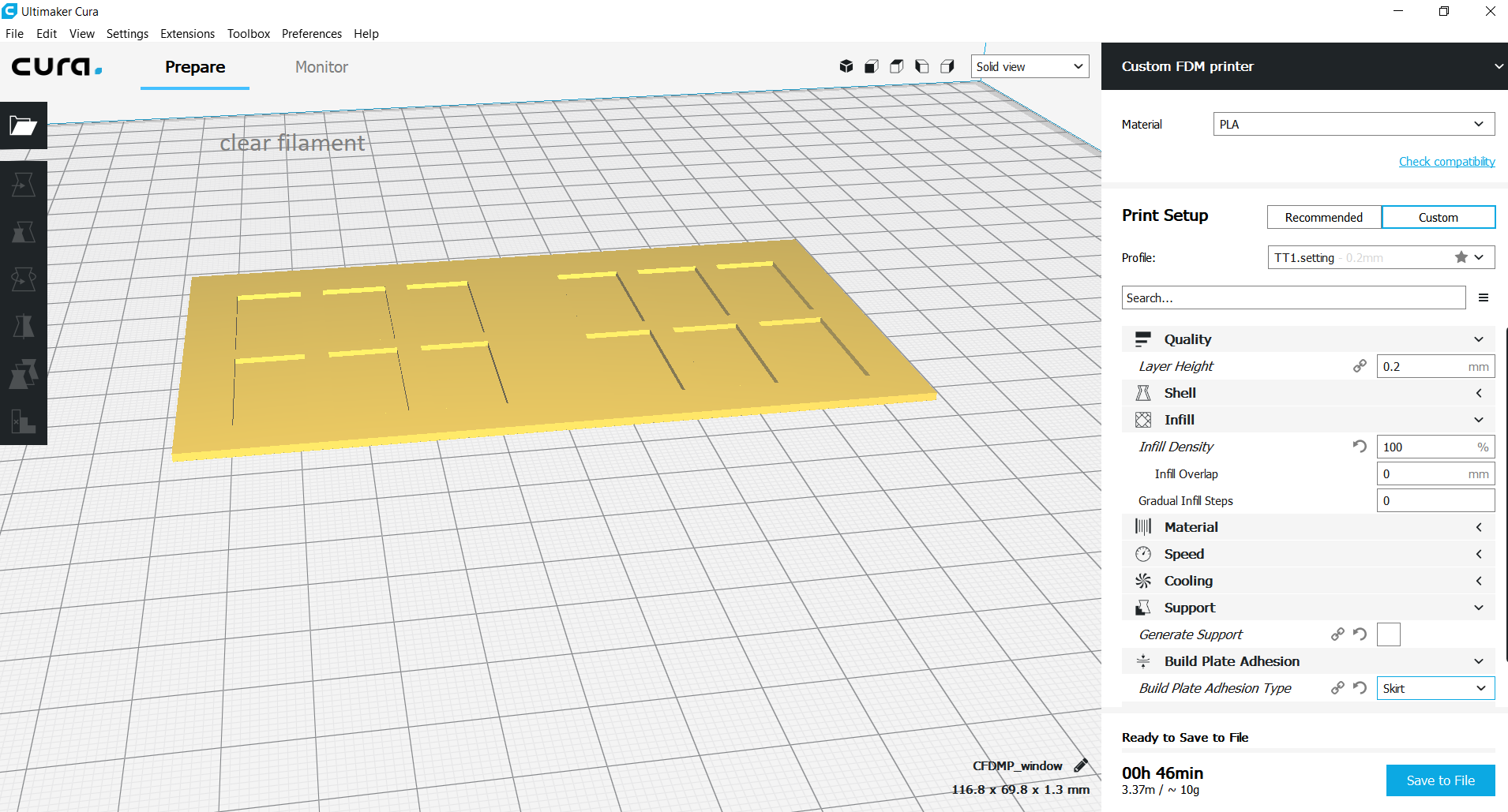Viewport: 1508px width, 812px height.
Task: Open the View menu
Action: 81,33
